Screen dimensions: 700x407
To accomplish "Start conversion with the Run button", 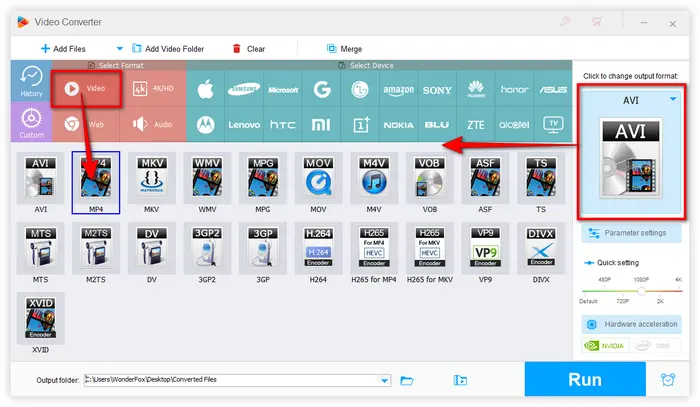I will point(585,379).
